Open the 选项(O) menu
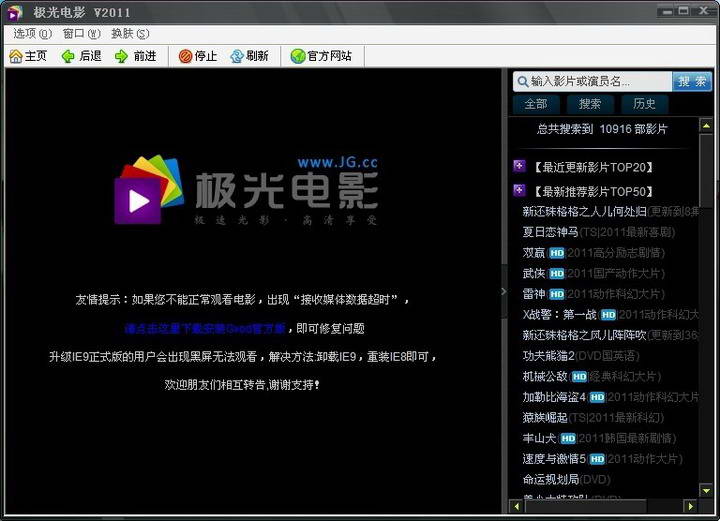The image size is (720, 521). pos(32,34)
